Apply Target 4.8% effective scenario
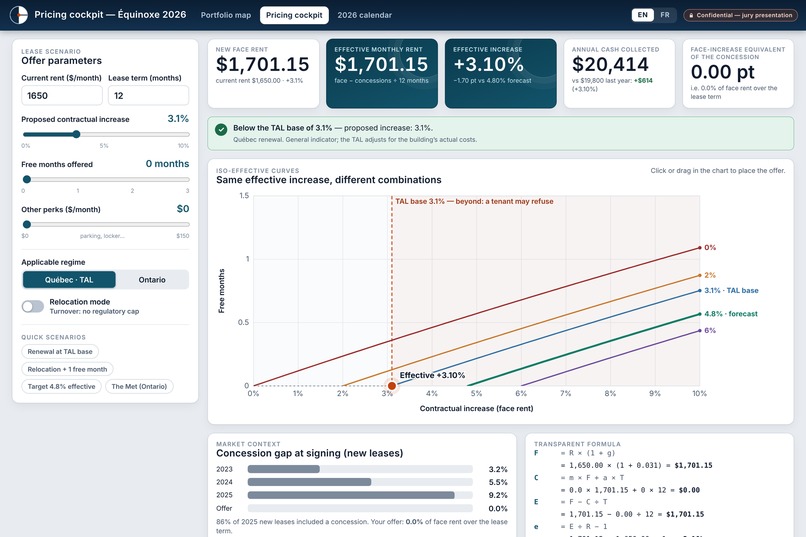 point(61,386)
